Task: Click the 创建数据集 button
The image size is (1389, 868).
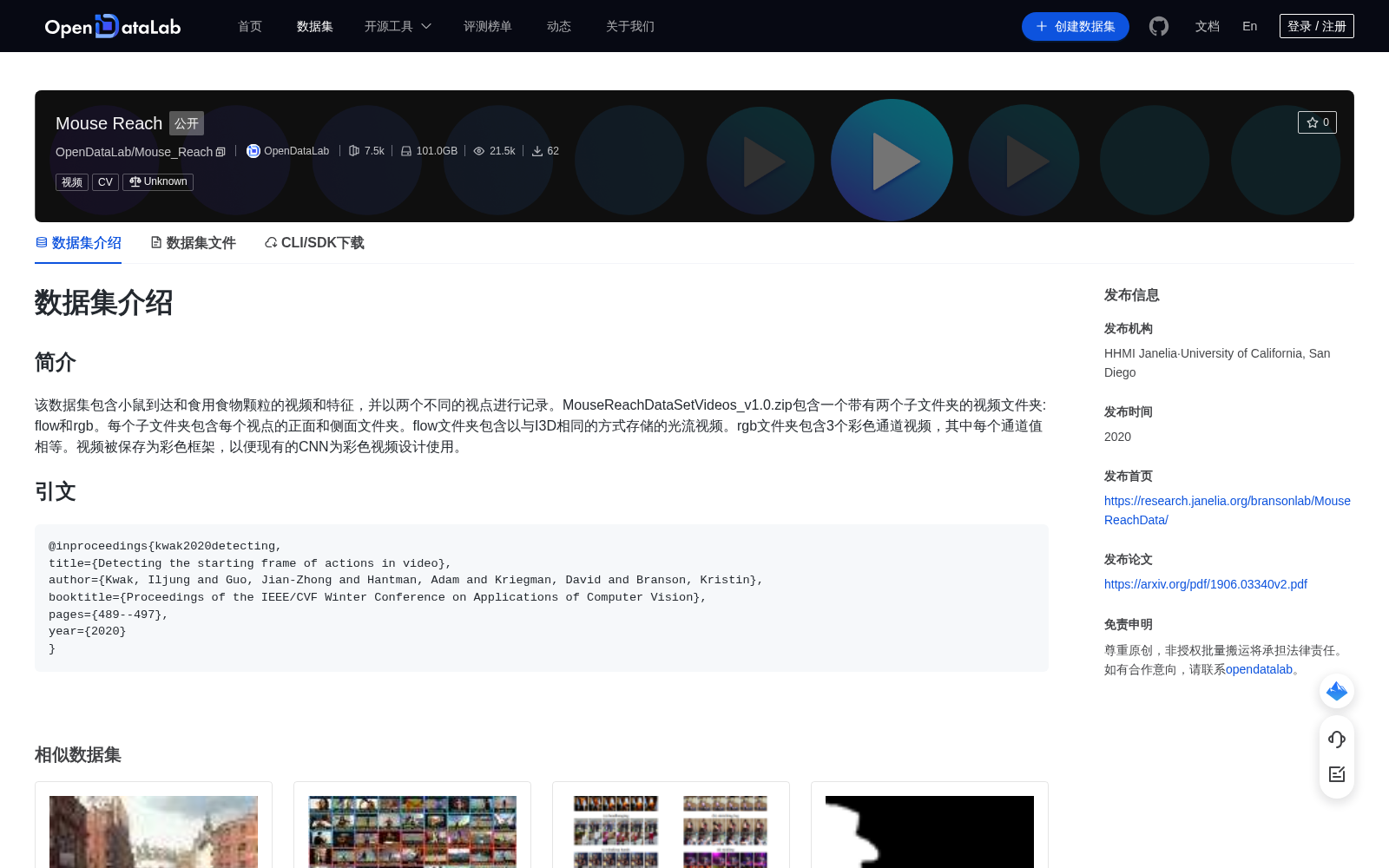Action: tap(1076, 26)
